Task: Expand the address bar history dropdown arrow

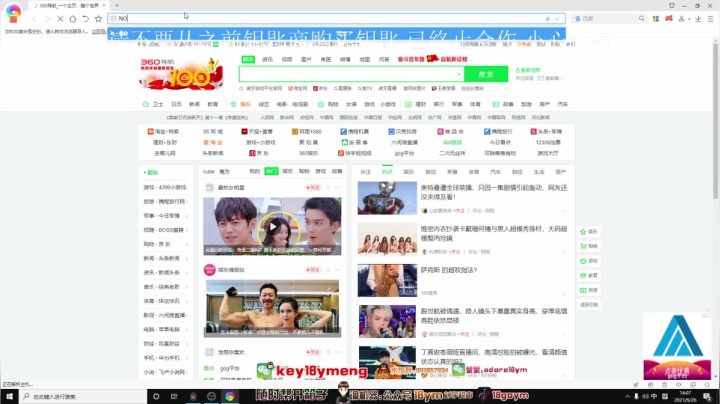Action: coord(557,19)
